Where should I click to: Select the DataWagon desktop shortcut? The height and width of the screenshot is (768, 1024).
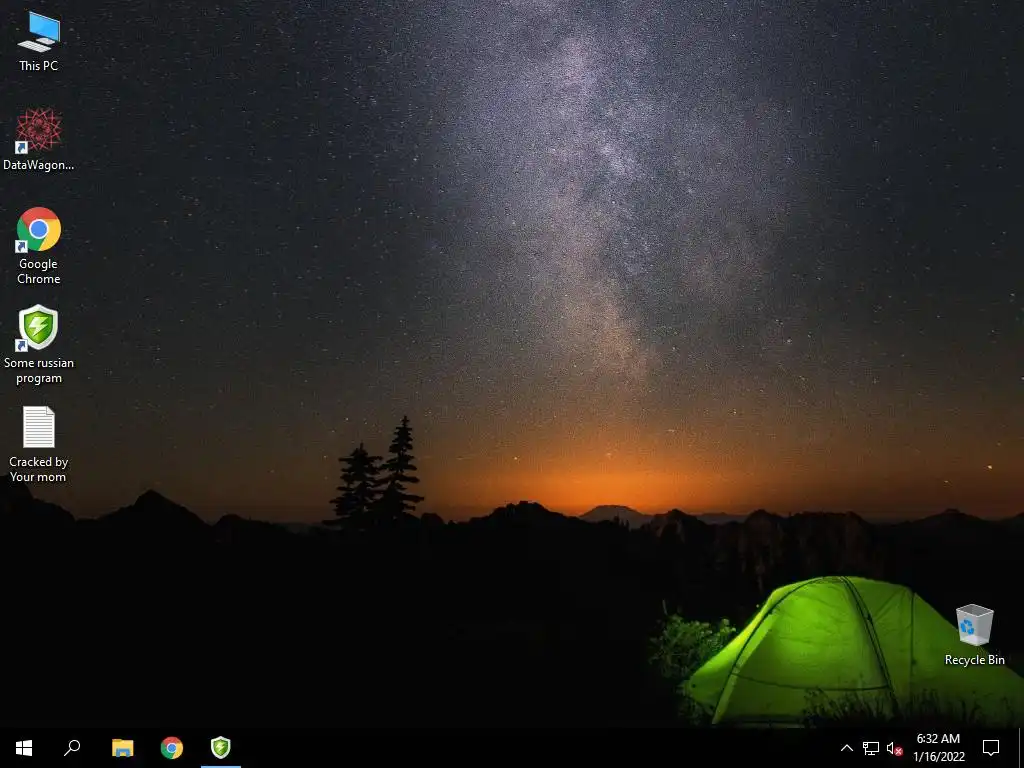(x=39, y=140)
